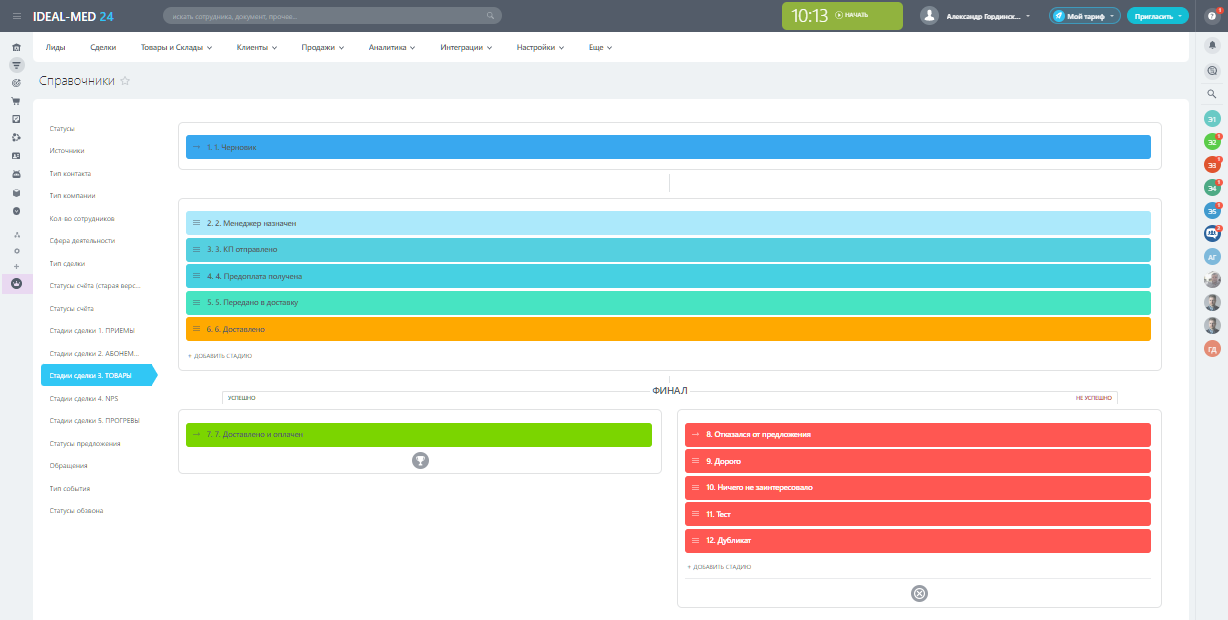Image resolution: width=1228 pixels, height=620 pixels.
Task: Select Тип контакта reference
Action: click(x=70, y=173)
